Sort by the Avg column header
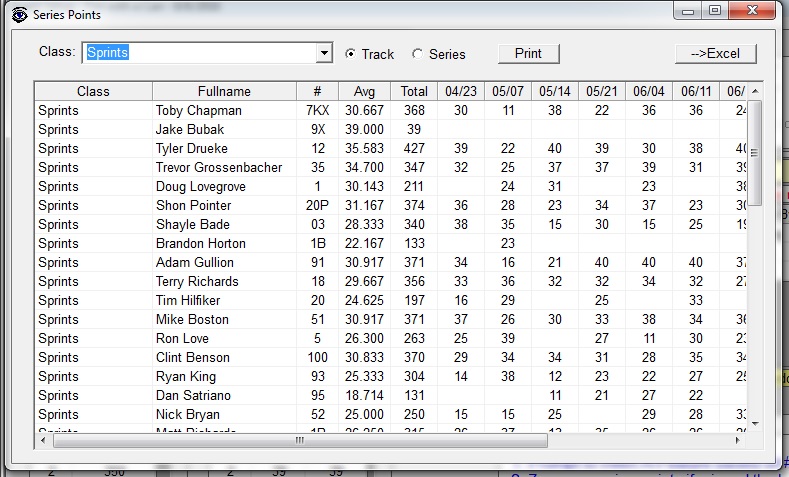Viewport: 789px width, 477px height. coord(365,91)
